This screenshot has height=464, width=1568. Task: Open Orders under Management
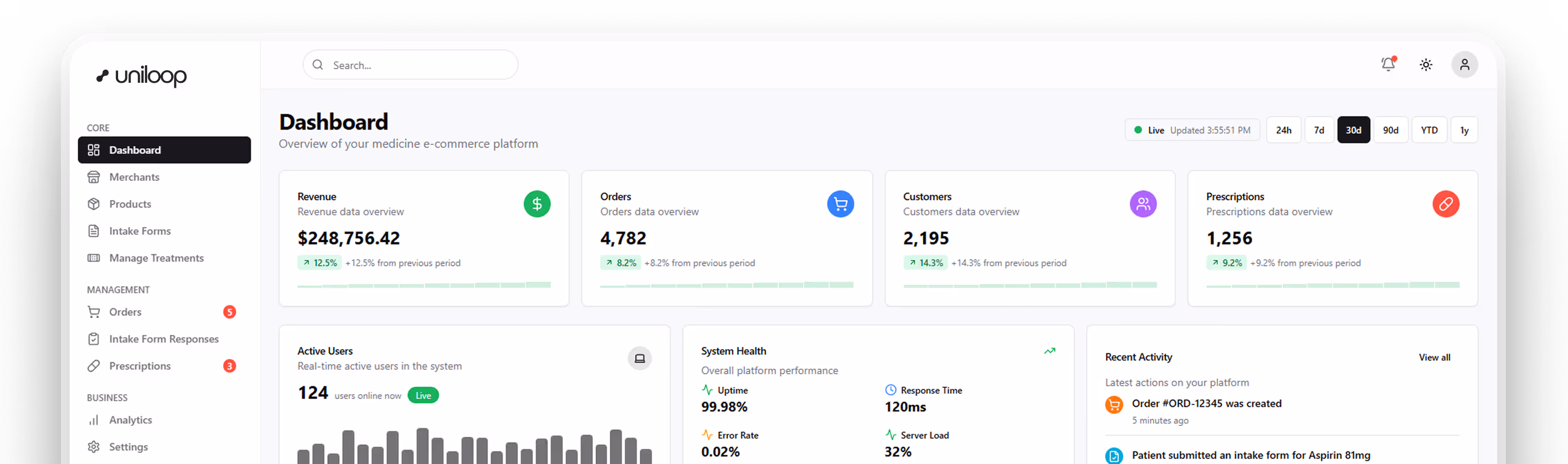pos(164,312)
